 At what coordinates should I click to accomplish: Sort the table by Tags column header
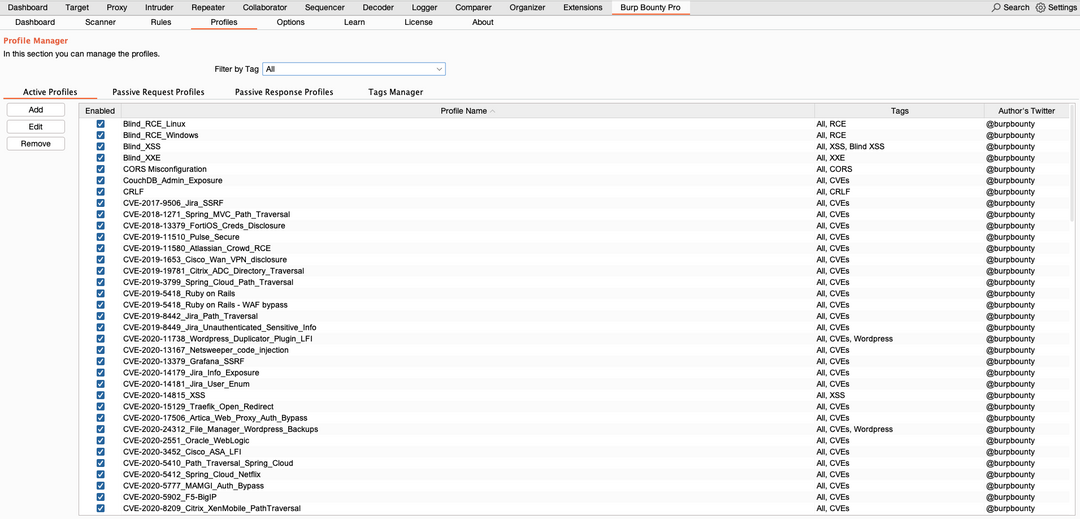click(x=899, y=111)
